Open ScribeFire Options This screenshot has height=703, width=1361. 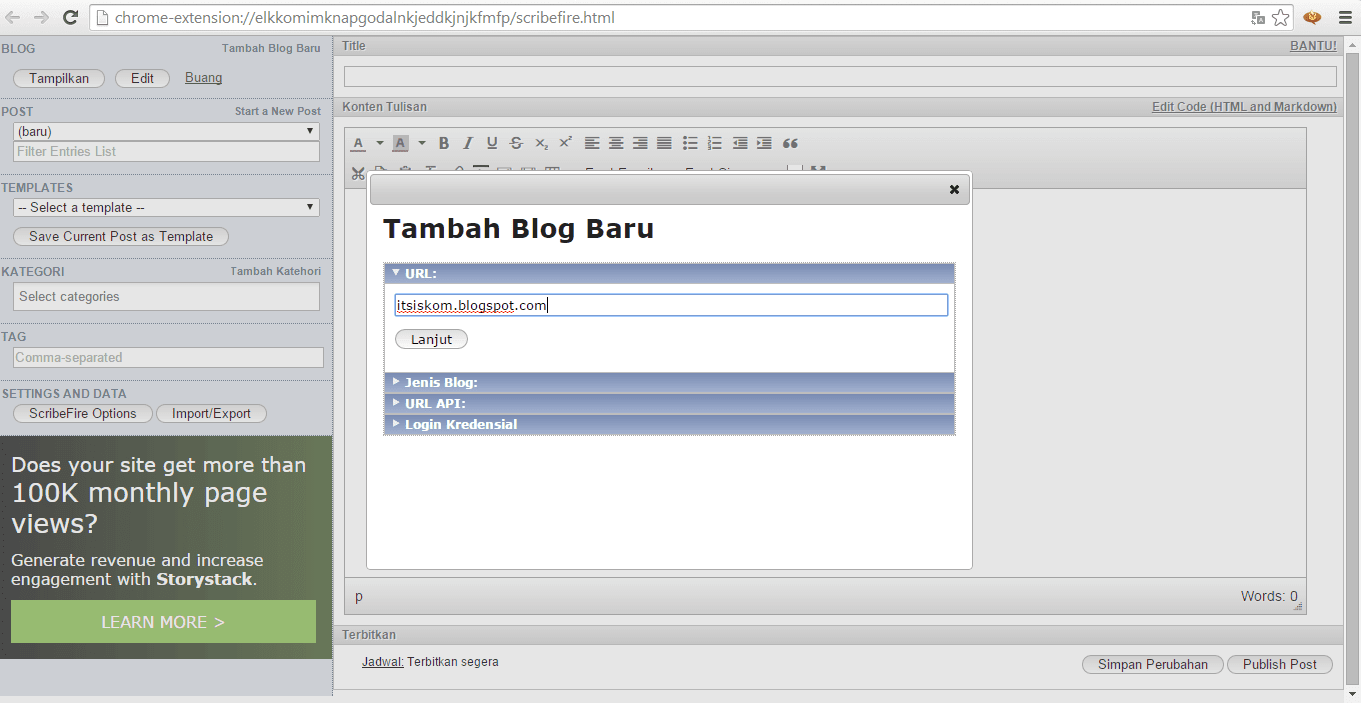click(82, 413)
